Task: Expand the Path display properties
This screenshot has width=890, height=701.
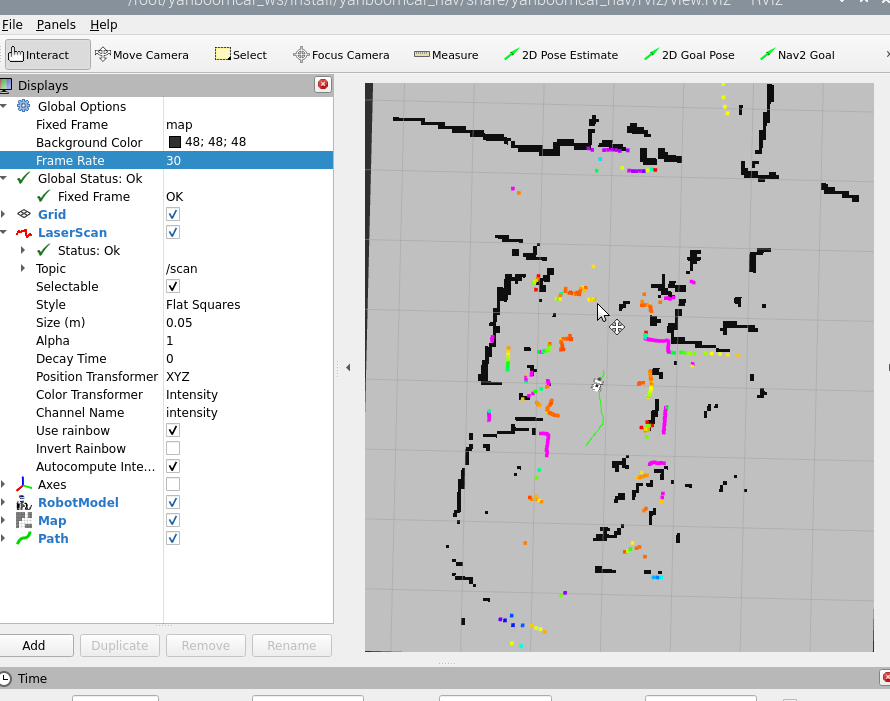Action: (3, 538)
